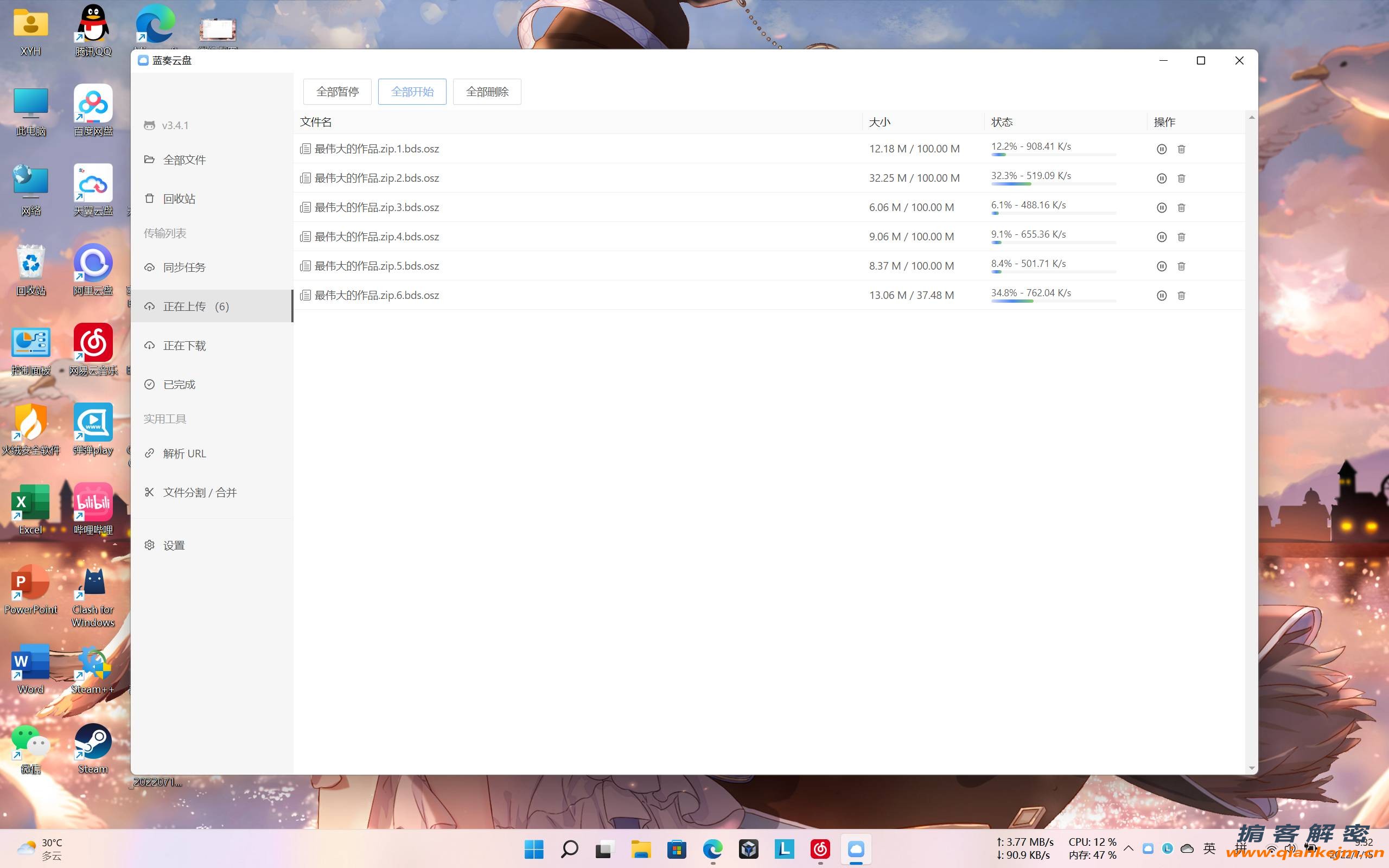Delete upload task 最伟大的作品.zip.4.bds.osz
This screenshot has width=1389, height=868.
click(1181, 237)
